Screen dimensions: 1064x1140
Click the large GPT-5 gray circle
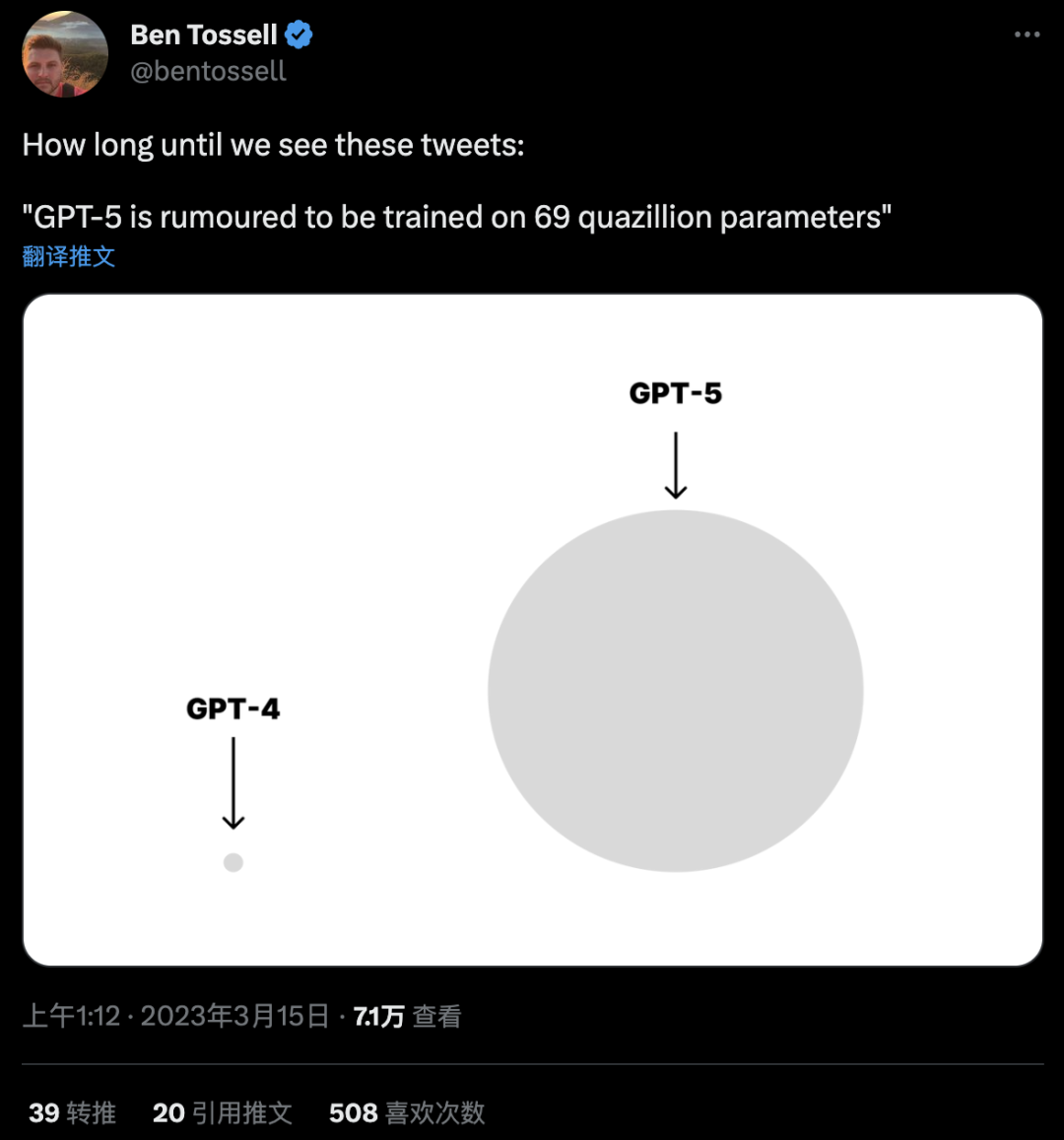(675, 691)
